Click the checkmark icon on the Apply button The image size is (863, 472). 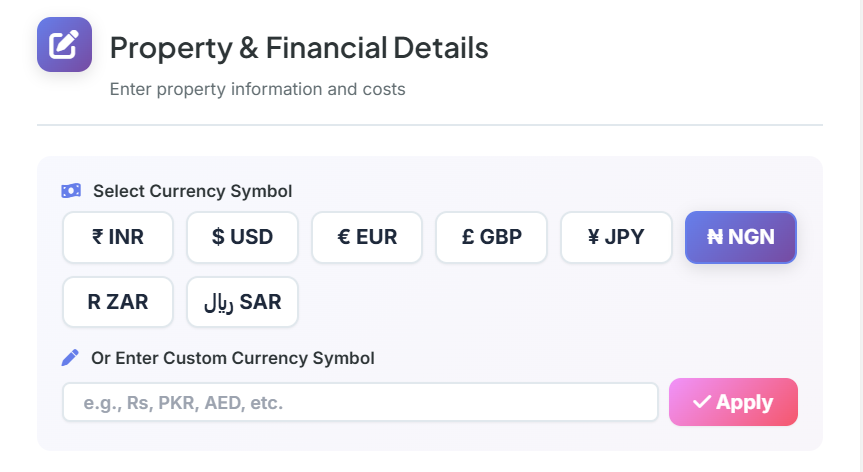(x=702, y=402)
